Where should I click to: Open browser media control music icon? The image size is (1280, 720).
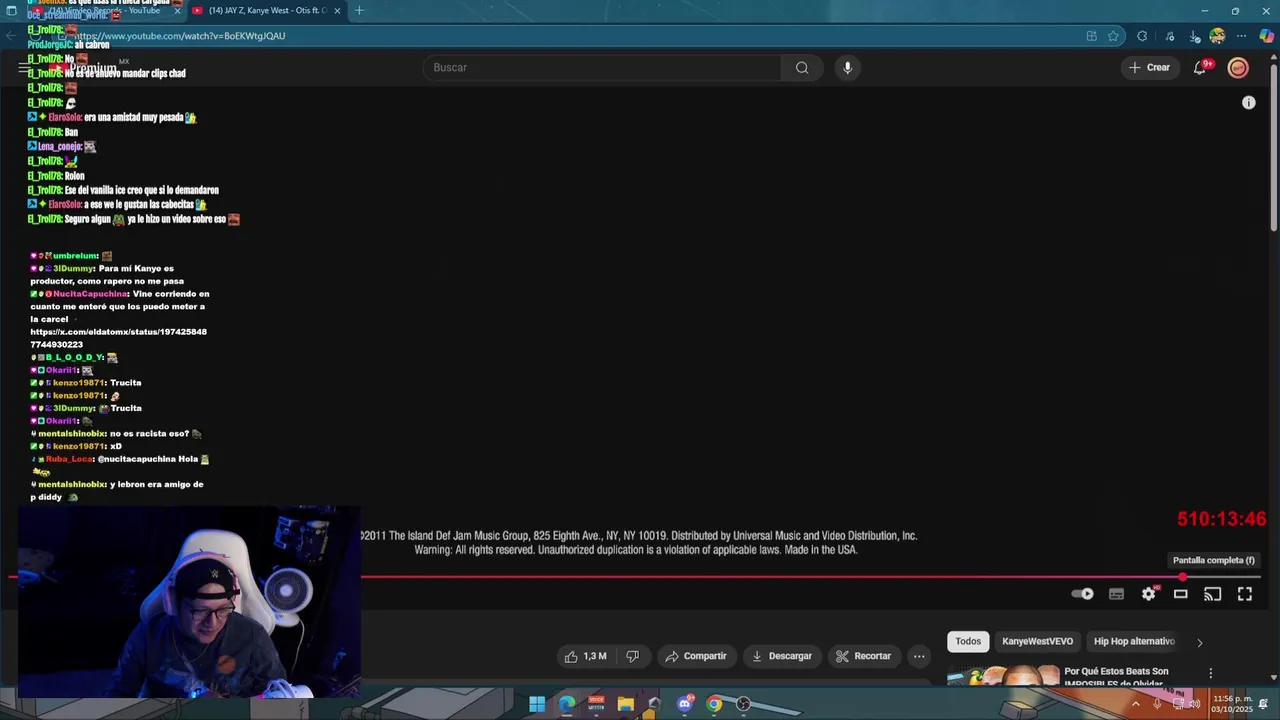pyautogui.click(x=1169, y=36)
